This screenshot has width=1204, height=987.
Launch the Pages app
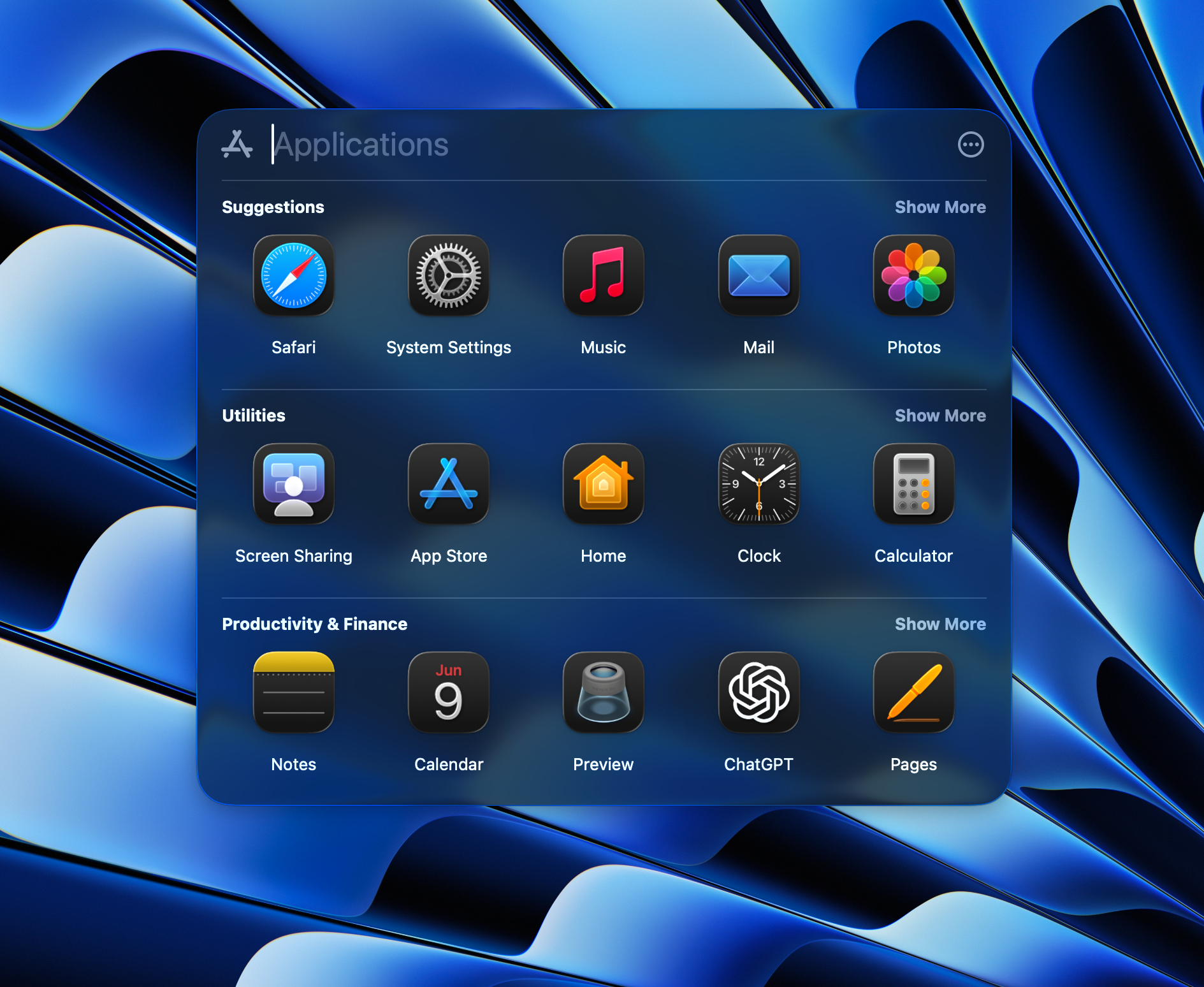click(x=914, y=692)
